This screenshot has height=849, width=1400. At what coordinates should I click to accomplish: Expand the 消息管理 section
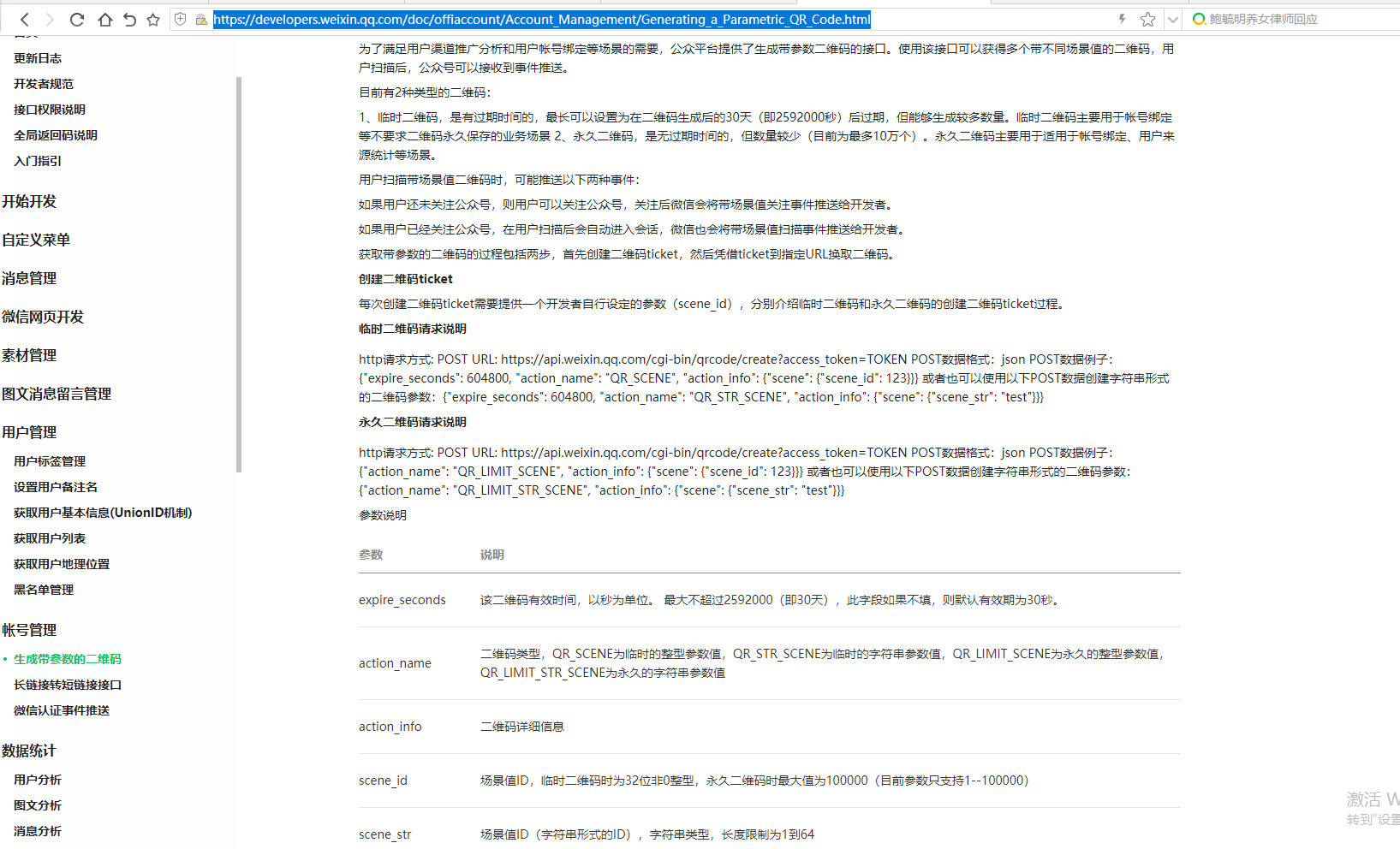[x=29, y=278]
